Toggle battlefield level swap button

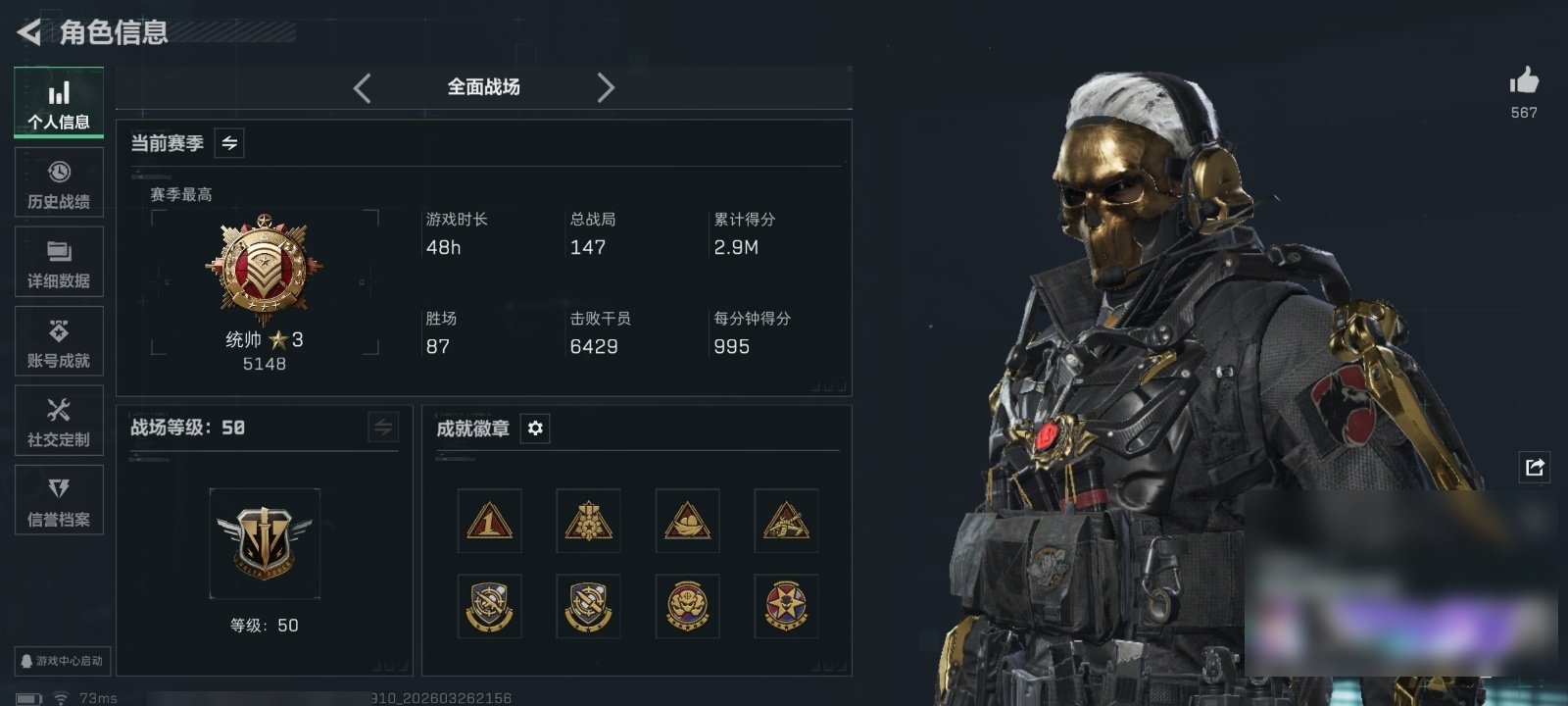pyautogui.click(x=383, y=428)
